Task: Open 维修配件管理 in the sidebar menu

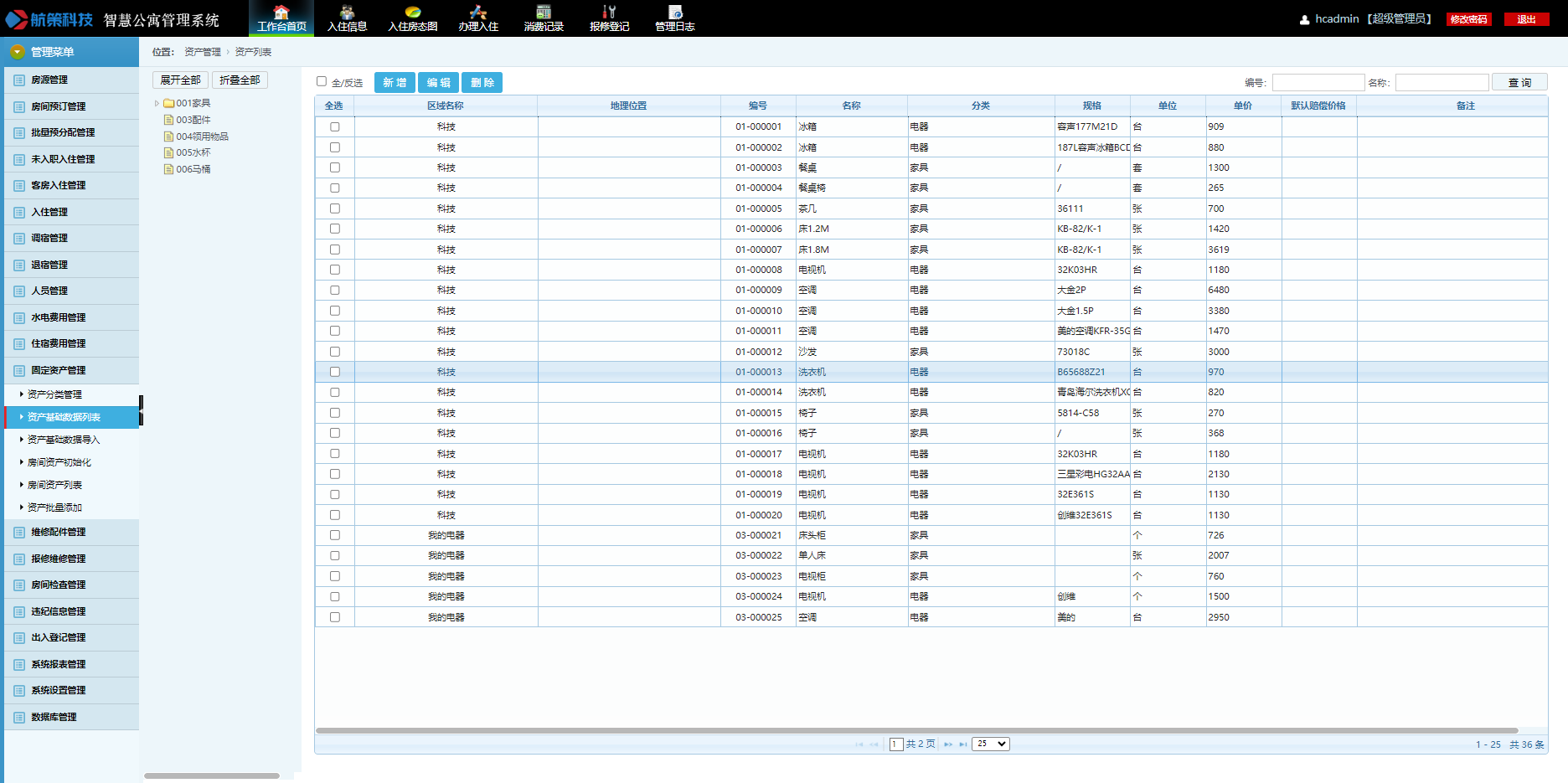Action: [x=59, y=532]
